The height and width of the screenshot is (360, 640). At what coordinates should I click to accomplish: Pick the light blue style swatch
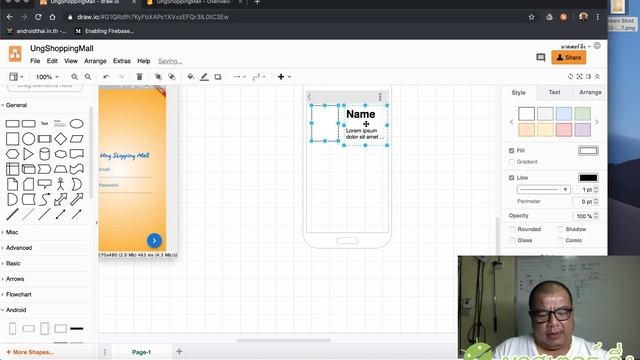pyautogui.click(x=564, y=114)
